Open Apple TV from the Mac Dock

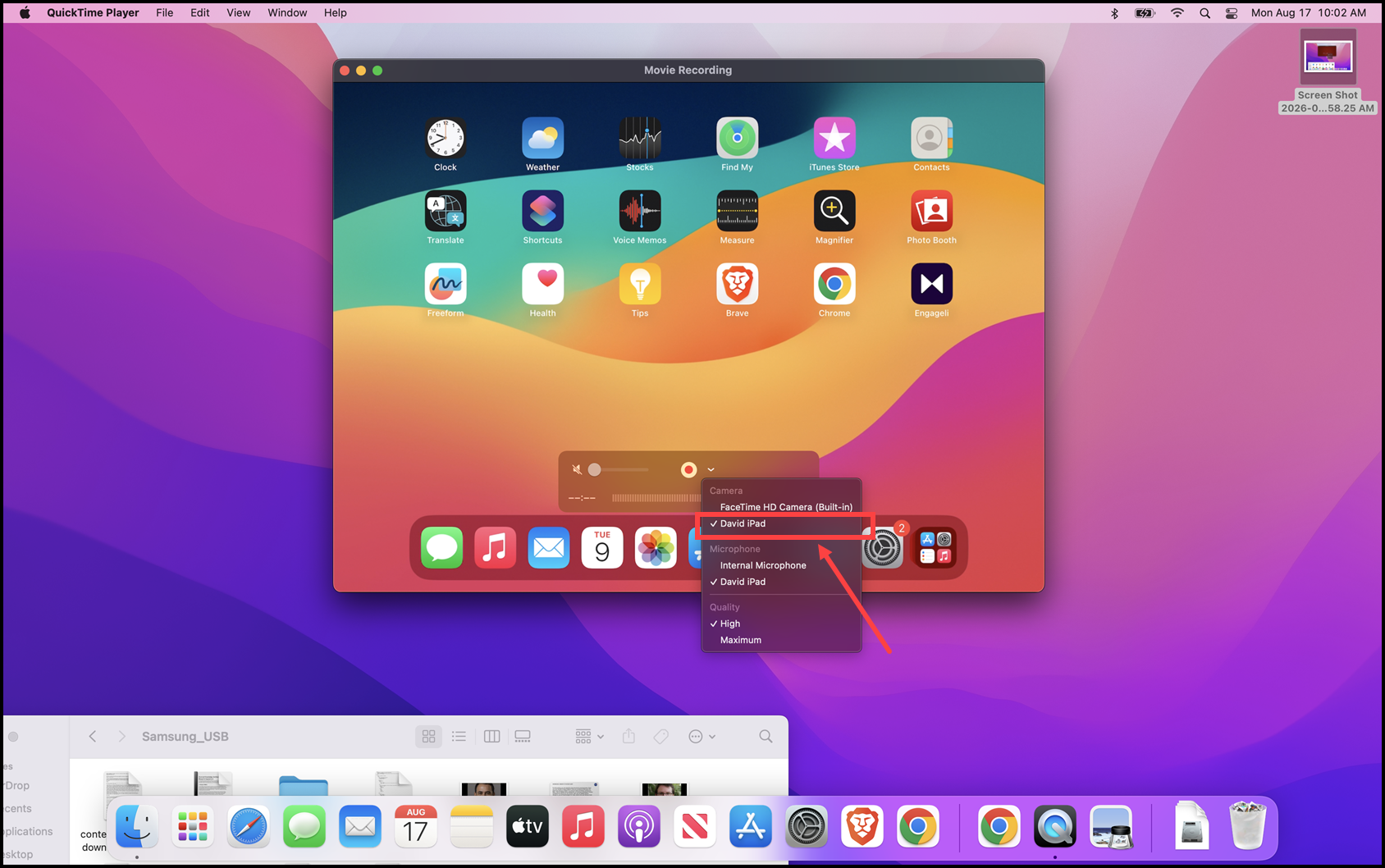pos(528,826)
